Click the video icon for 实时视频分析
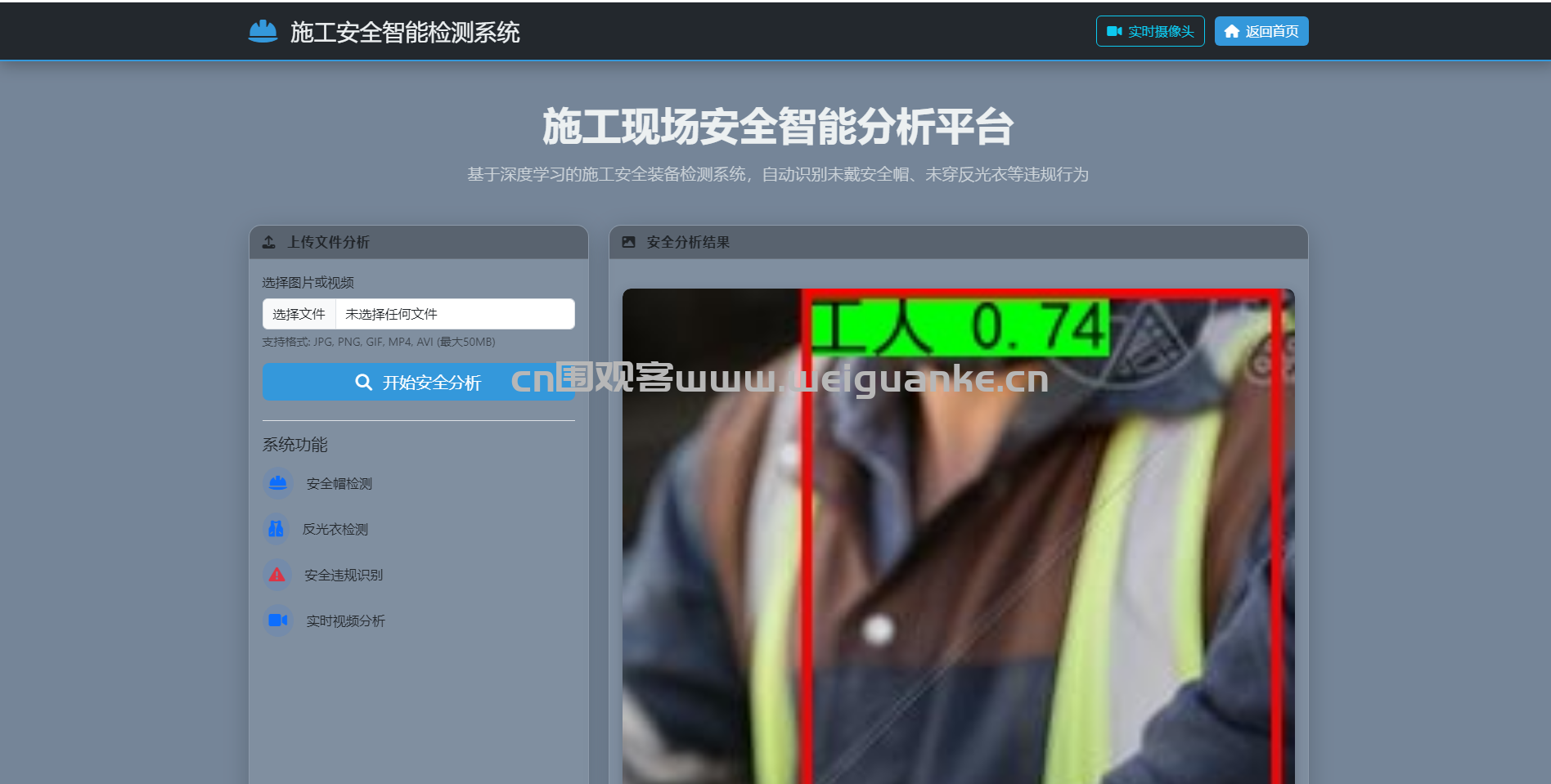 (278, 620)
